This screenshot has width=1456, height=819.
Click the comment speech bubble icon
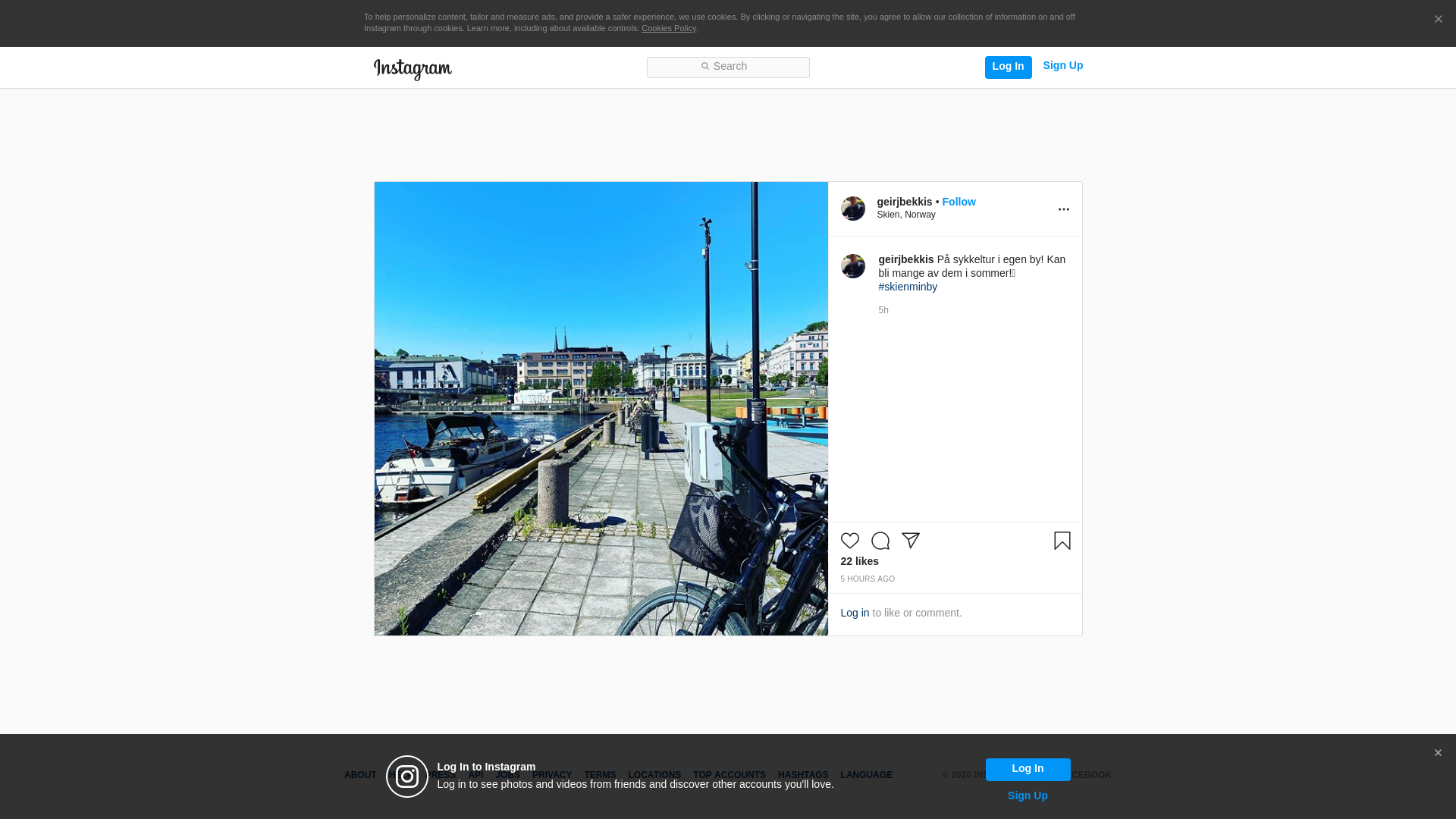click(x=880, y=541)
